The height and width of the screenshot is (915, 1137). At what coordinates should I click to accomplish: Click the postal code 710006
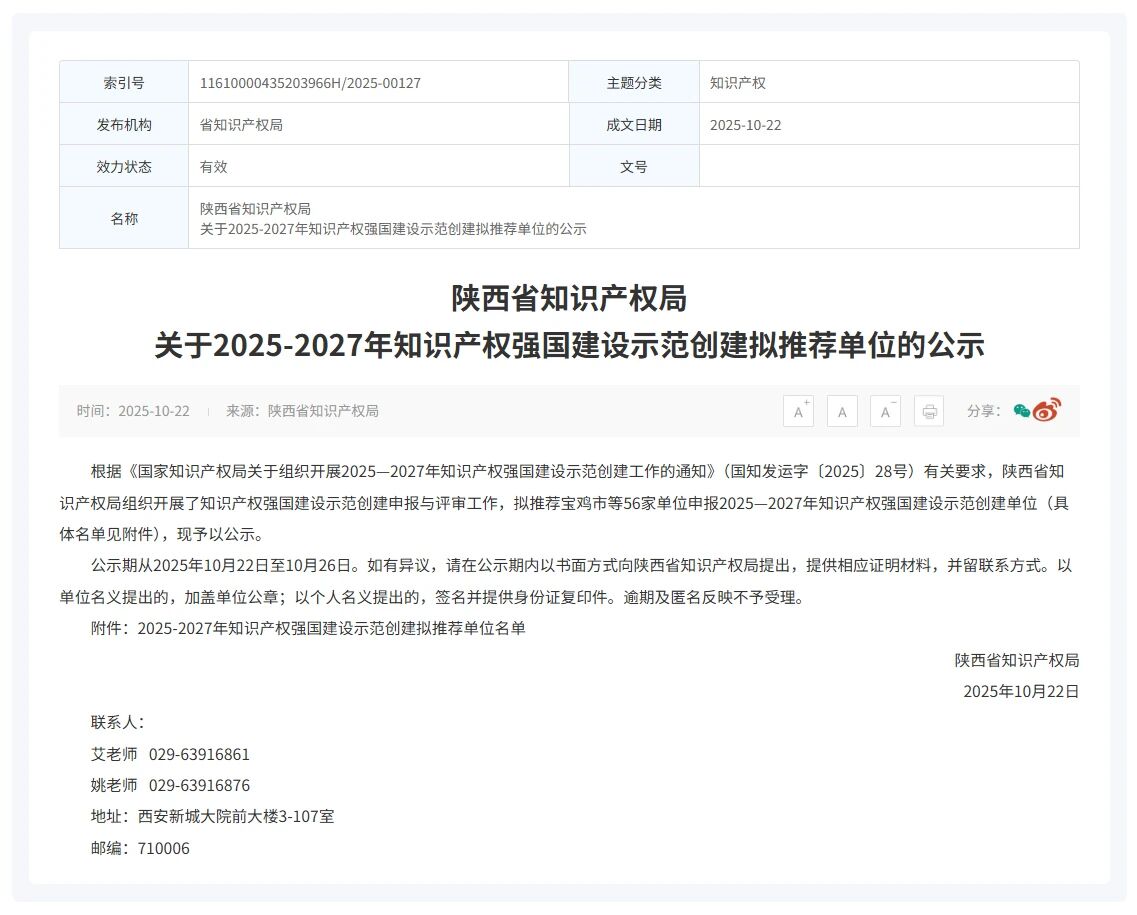coord(164,848)
